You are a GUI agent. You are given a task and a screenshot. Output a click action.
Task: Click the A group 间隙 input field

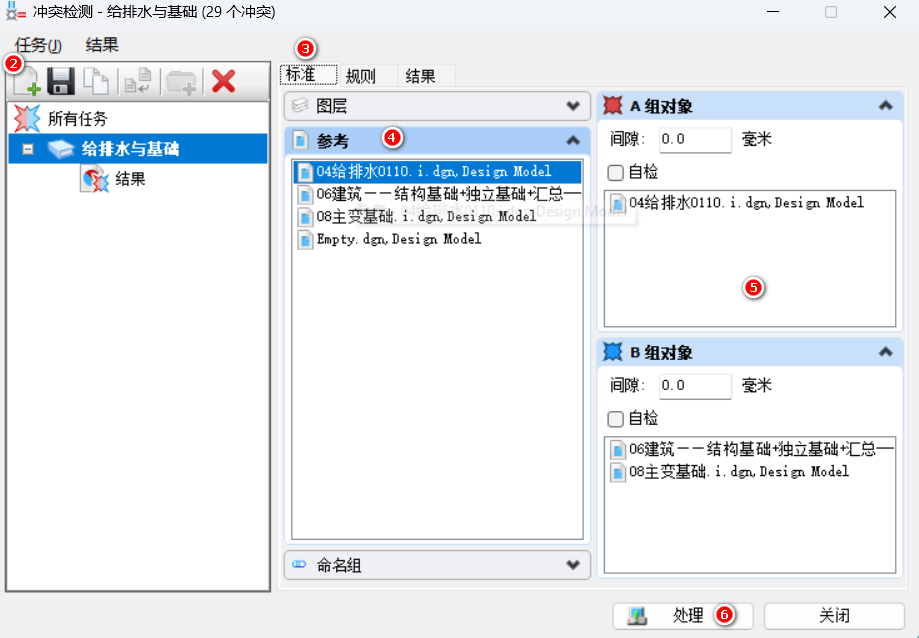[x=694, y=139]
